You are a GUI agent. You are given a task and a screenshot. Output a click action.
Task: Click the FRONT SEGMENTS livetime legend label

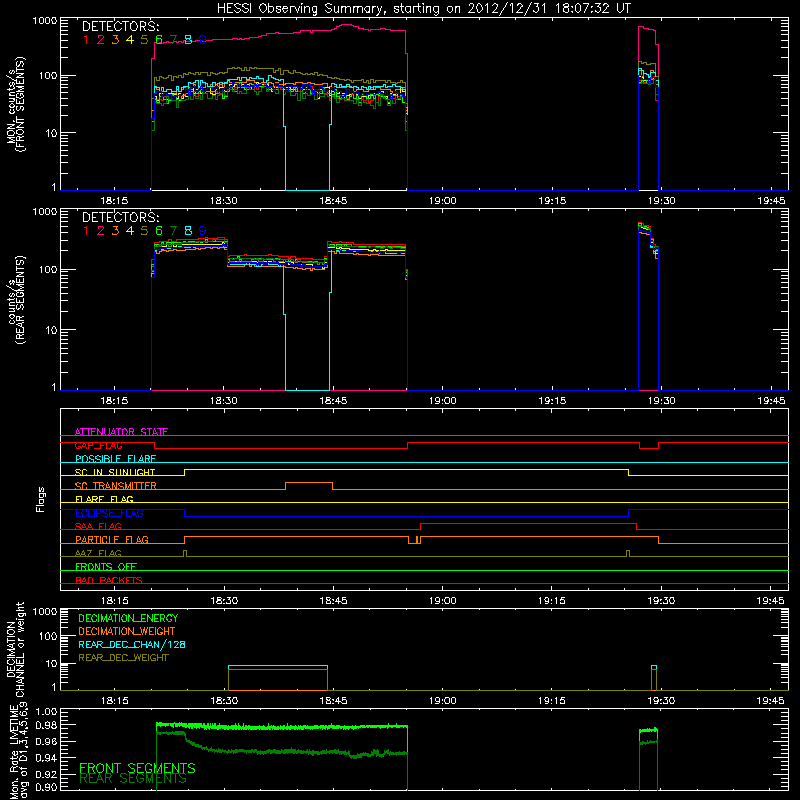pos(137,768)
